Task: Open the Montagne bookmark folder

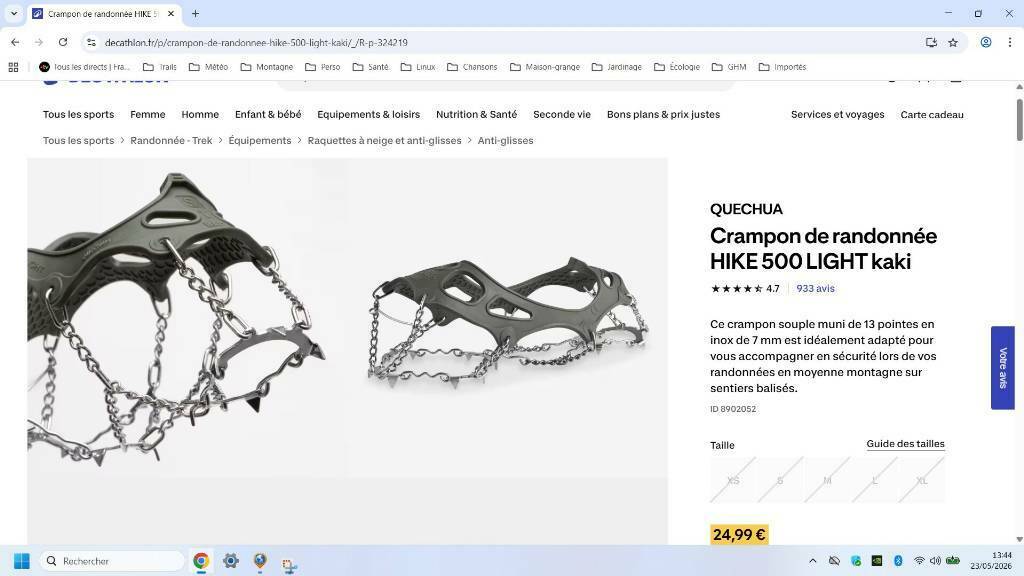Action: [266, 67]
